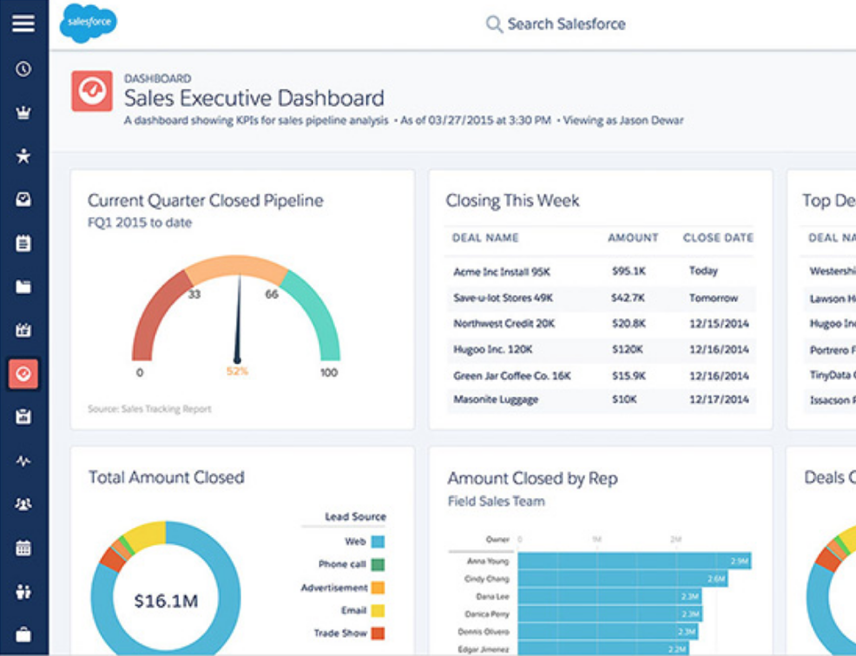856x656 pixels.
Task: Open the Acme Inc Install 95K deal
Action: (x=502, y=272)
